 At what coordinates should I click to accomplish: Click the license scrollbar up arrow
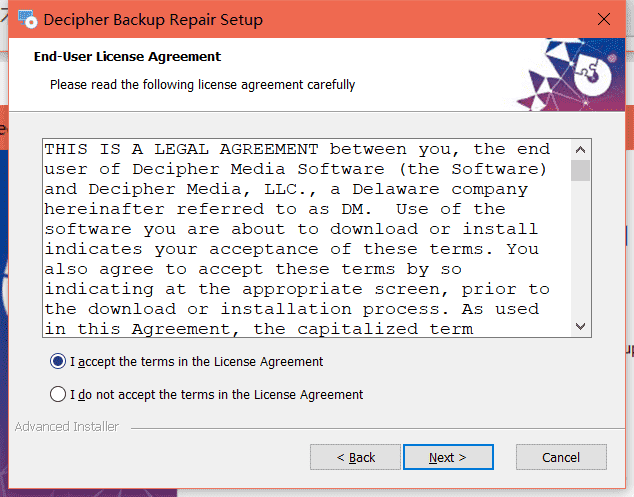pos(580,150)
